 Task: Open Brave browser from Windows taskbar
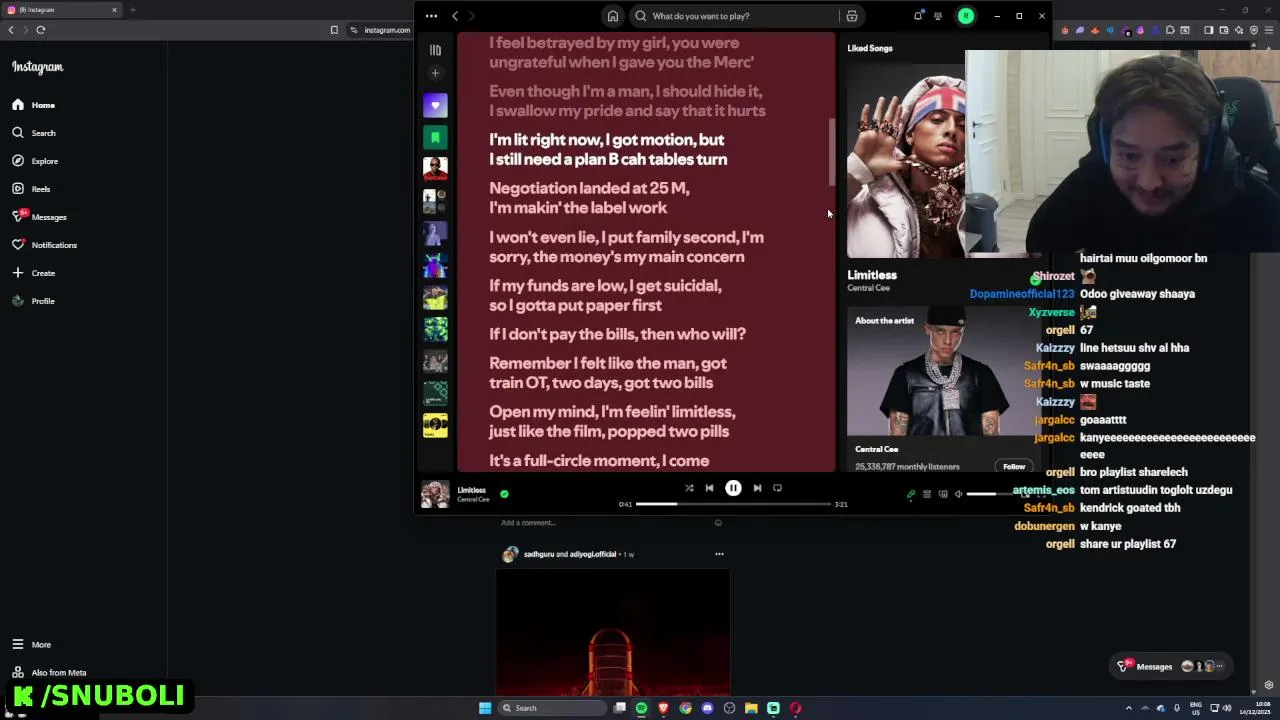[x=663, y=708]
